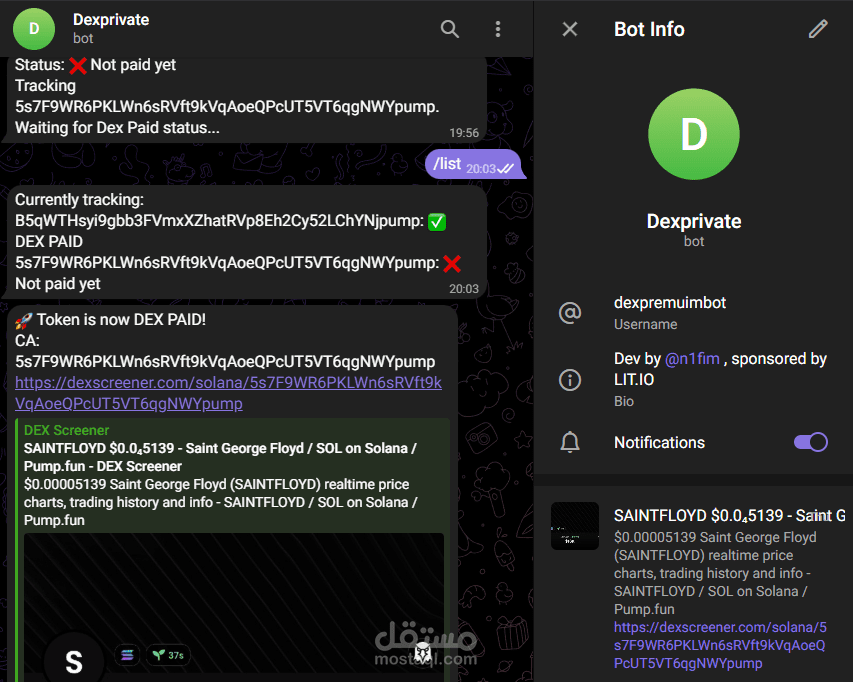The width and height of the screenshot is (853, 682).
Task: Click the 'Notifications' row label
Action: (659, 442)
